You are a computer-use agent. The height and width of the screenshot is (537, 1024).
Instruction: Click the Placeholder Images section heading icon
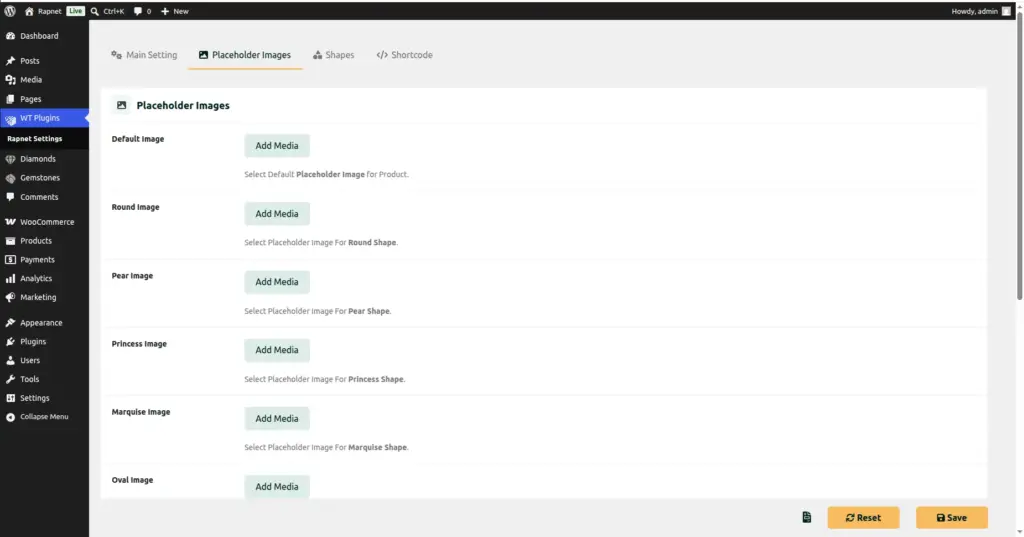121,105
